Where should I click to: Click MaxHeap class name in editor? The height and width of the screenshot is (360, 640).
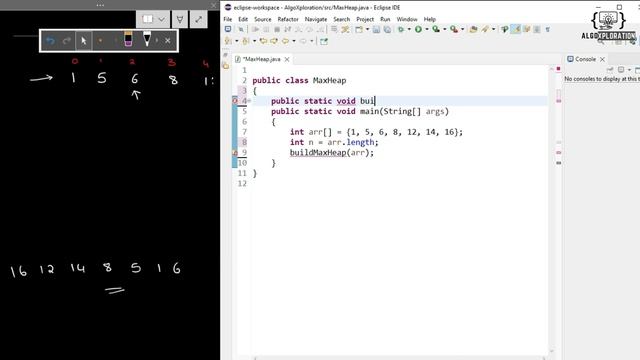(329, 80)
